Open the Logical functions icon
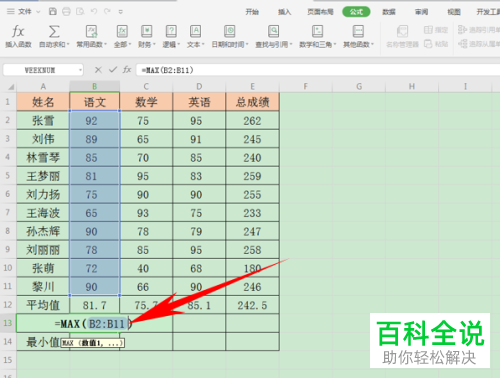 pyautogui.click(x=171, y=32)
